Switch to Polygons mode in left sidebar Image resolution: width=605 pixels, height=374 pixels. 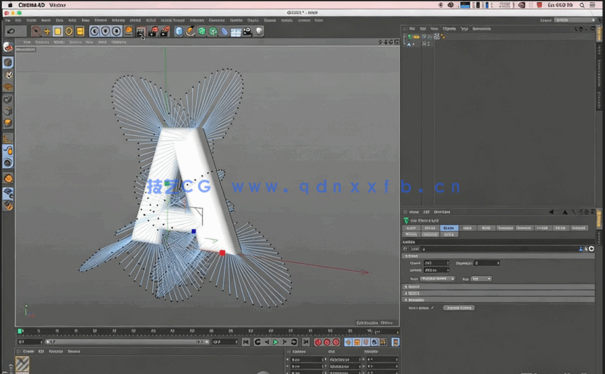tap(8, 123)
